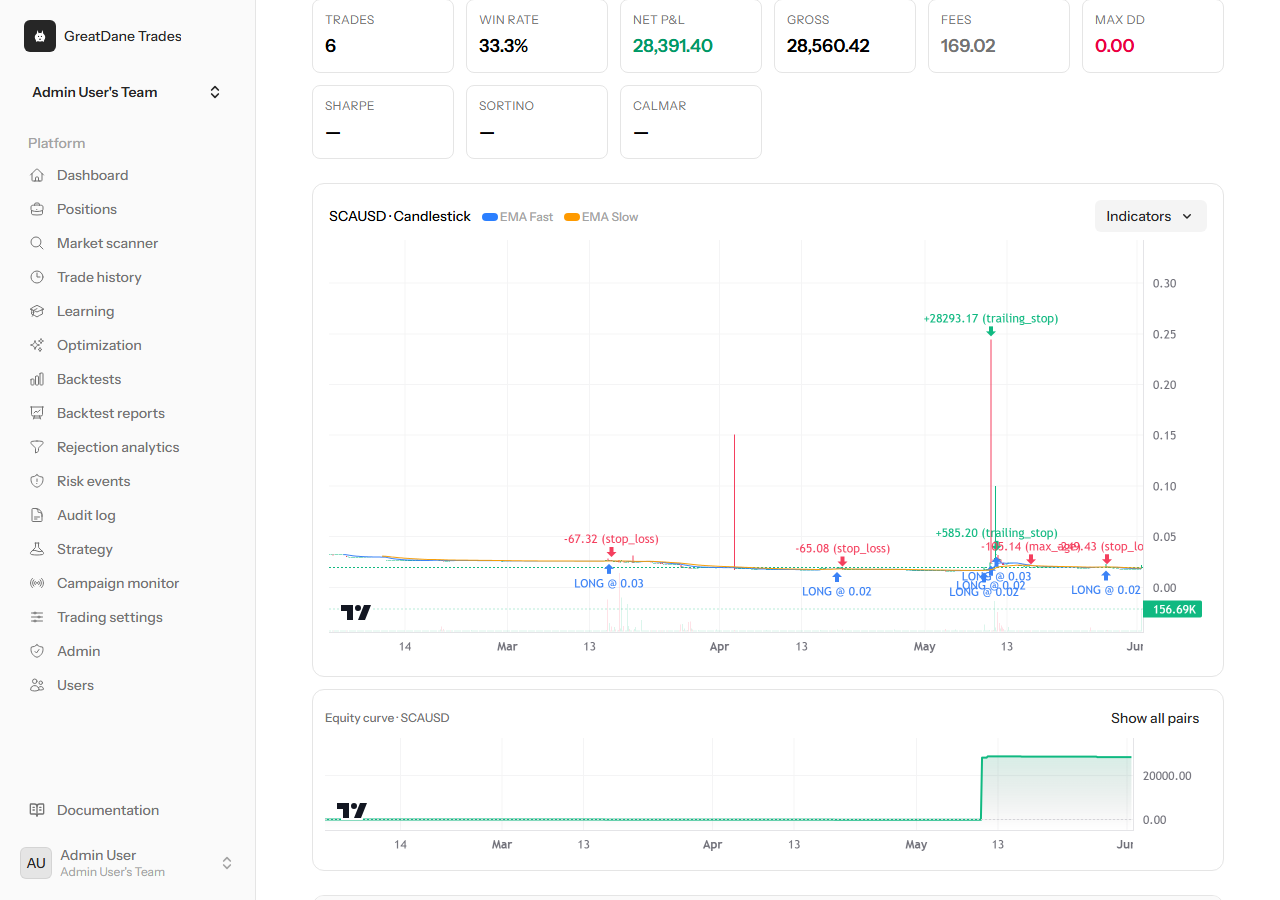Expand the Admin User account menu

tap(127, 863)
